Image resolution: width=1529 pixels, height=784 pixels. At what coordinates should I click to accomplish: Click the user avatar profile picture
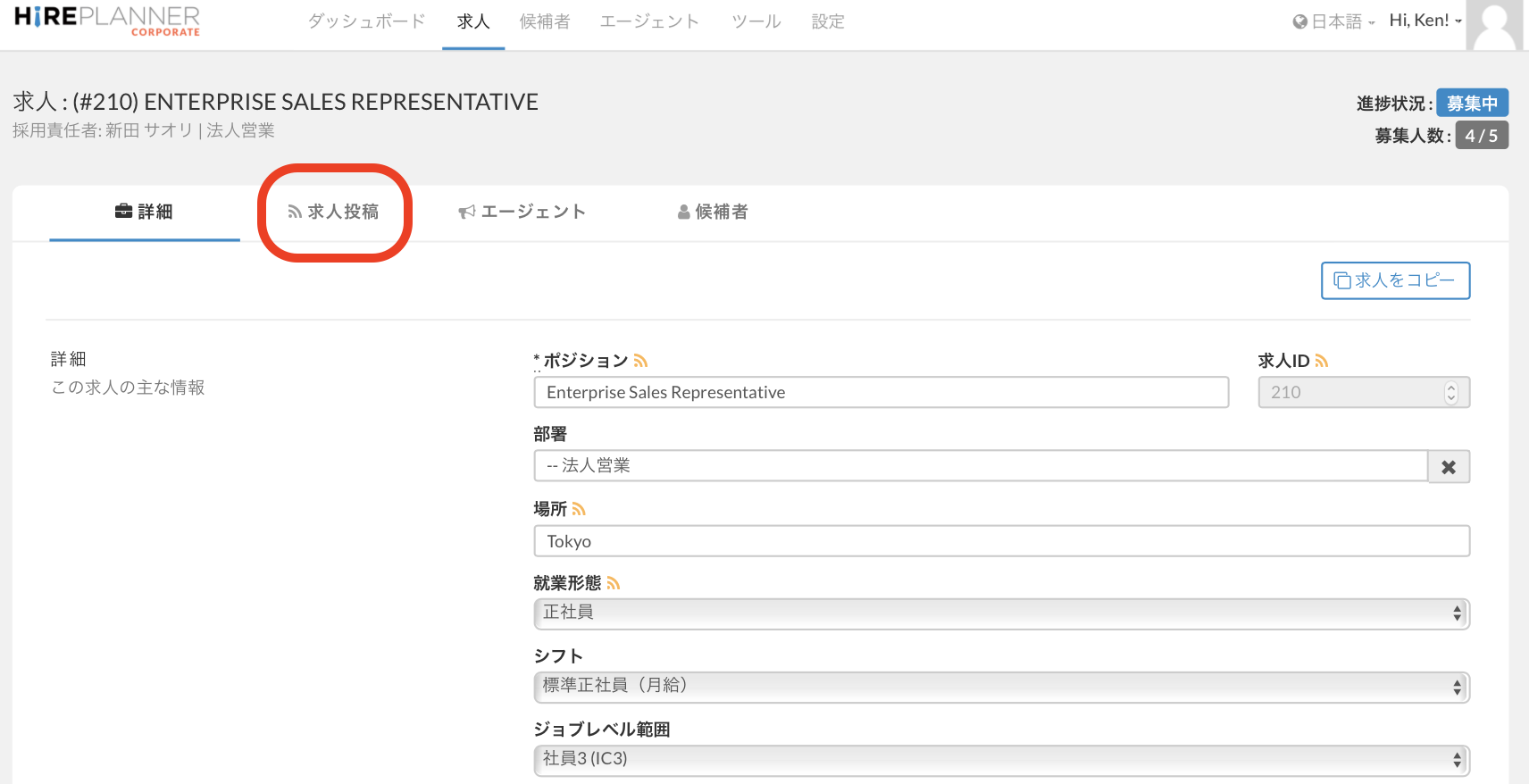1495,25
